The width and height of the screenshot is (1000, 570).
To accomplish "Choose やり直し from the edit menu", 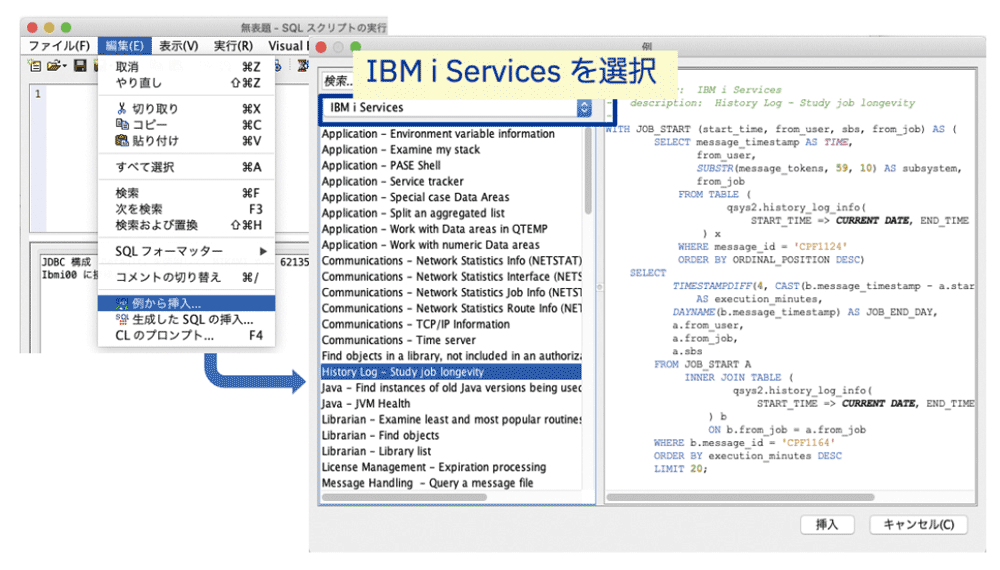I will coord(187,83).
